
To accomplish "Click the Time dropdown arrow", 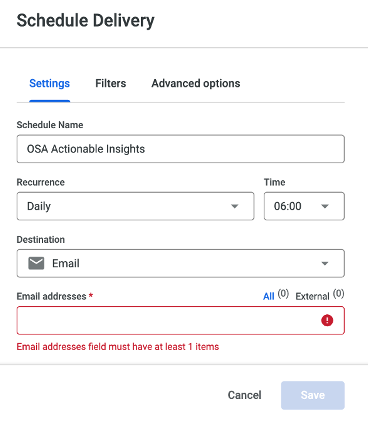I will pyautogui.click(x=325, y=206).
